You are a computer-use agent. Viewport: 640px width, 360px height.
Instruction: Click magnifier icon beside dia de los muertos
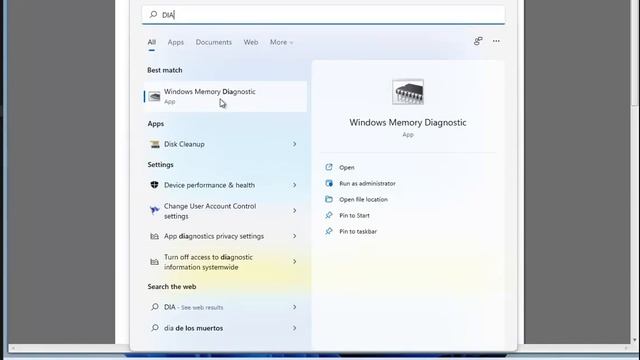[x=155, y=328]
